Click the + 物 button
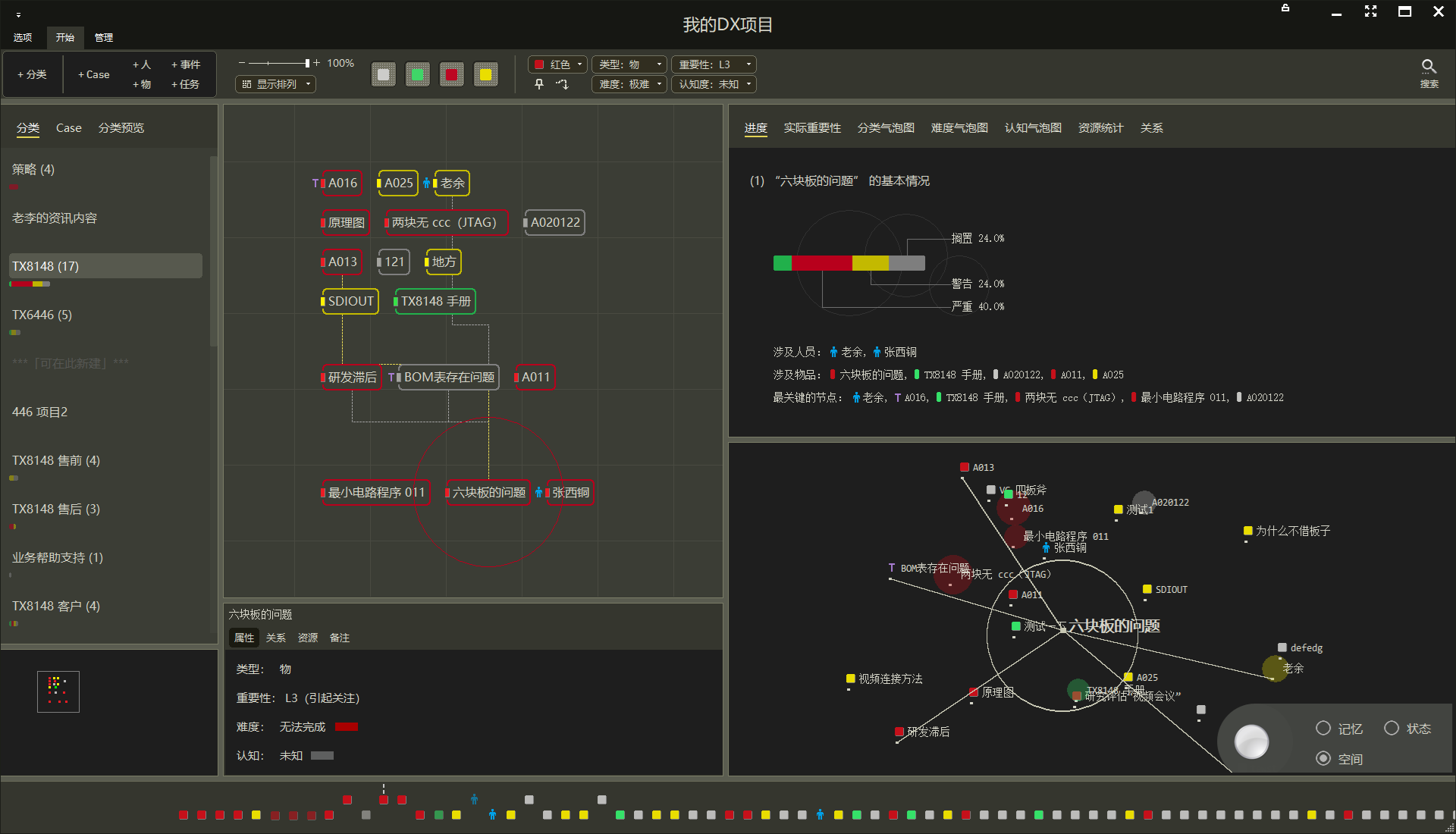The image size is (1456, 834). [142, 84]
